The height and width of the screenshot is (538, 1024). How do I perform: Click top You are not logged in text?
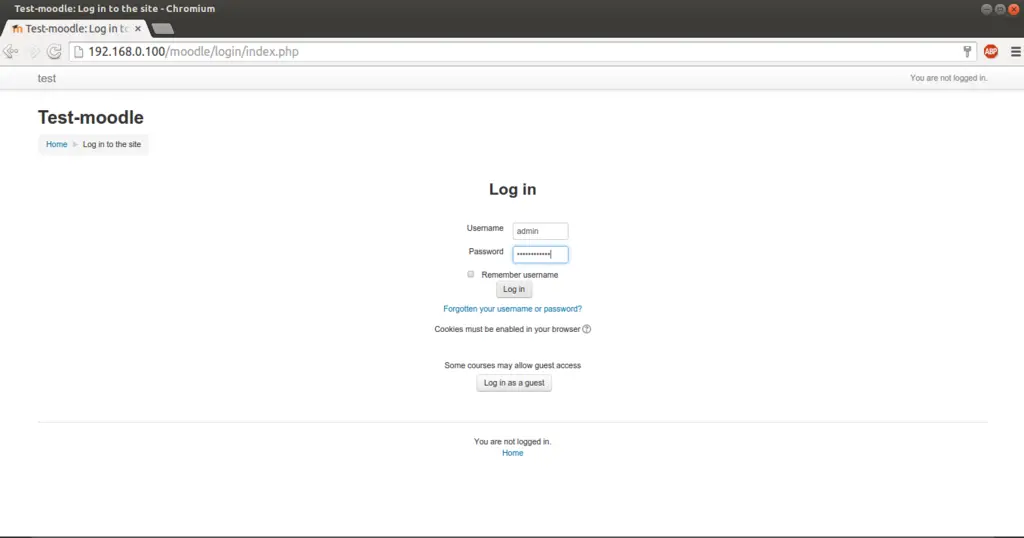click(x=949, y=78)
